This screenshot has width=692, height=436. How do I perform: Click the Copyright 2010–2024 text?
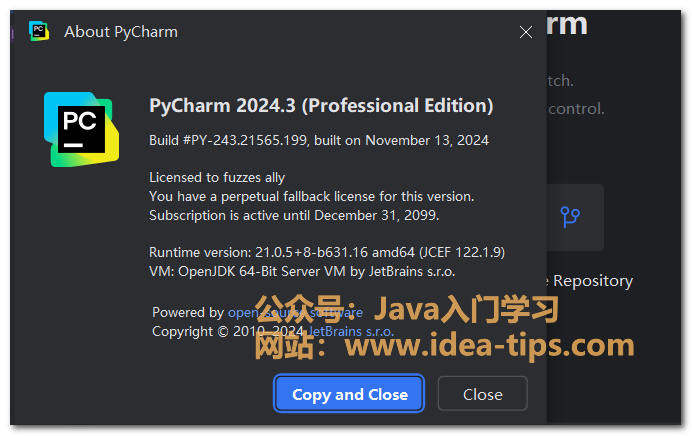228,331
